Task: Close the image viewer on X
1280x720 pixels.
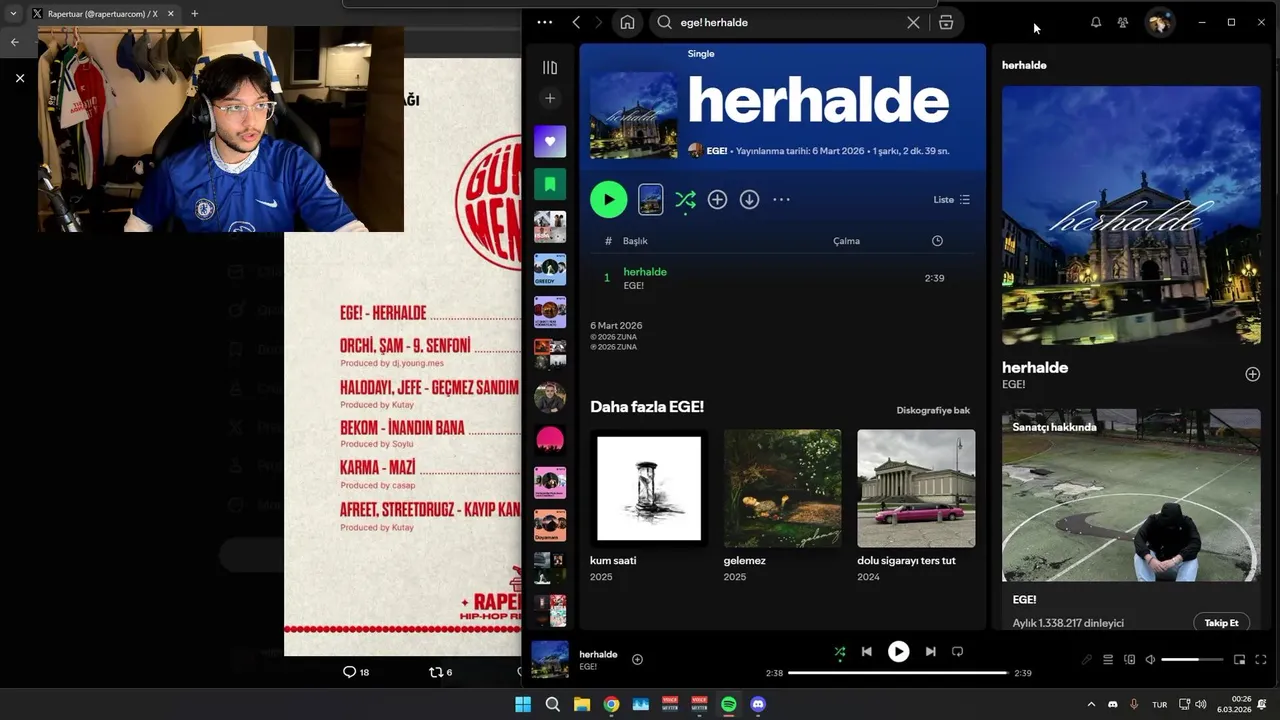Action: (x=20, y=78)
